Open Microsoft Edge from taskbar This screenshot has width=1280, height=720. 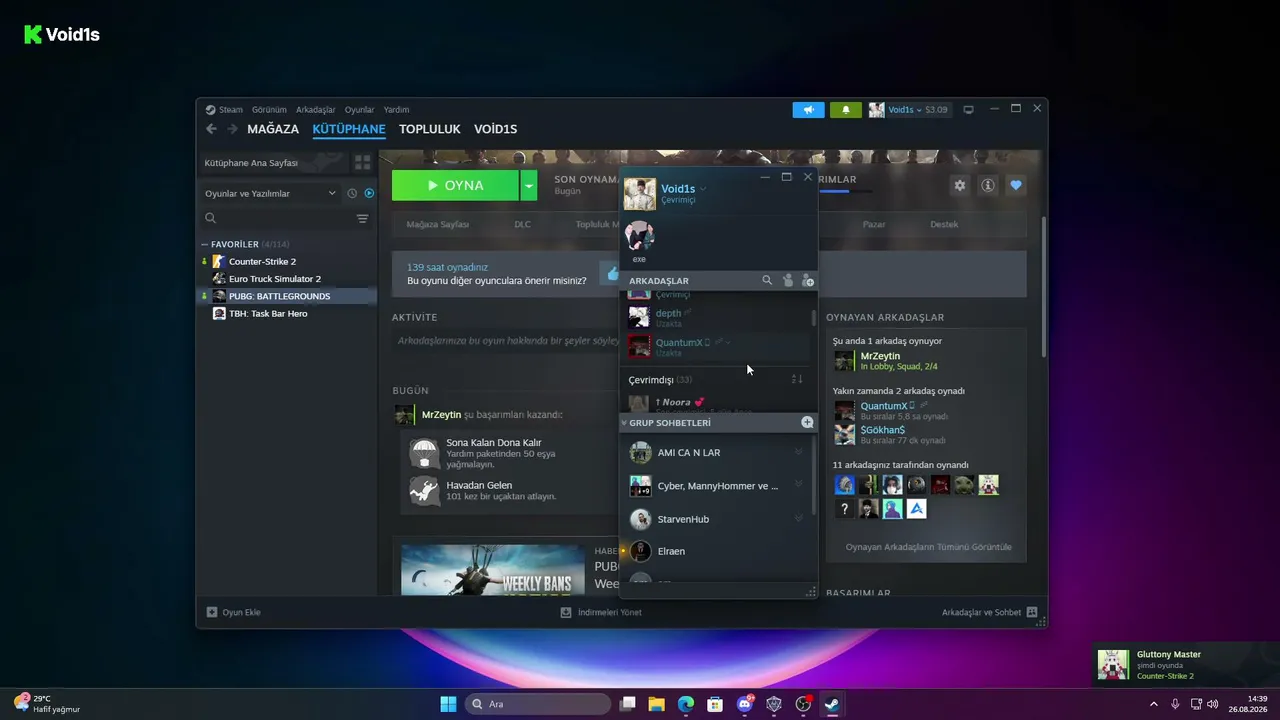686,704
